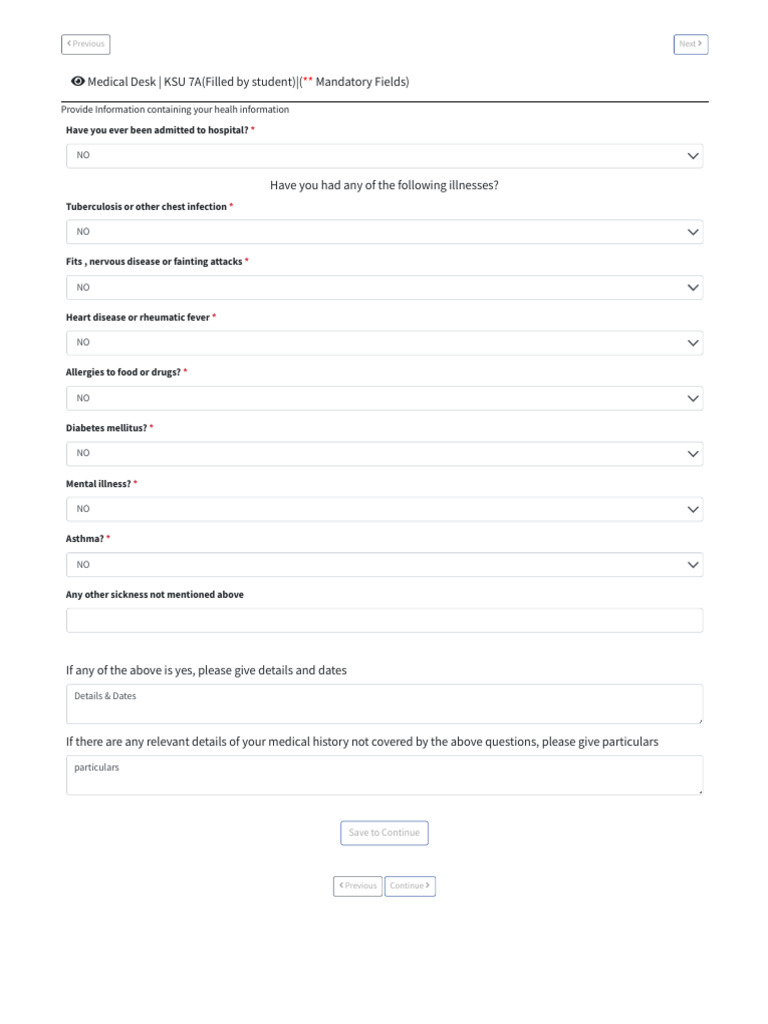The image size is (768, 1024).
Task: Click the particulars text area
Action: pyautogui.click(x=384, y=775)
